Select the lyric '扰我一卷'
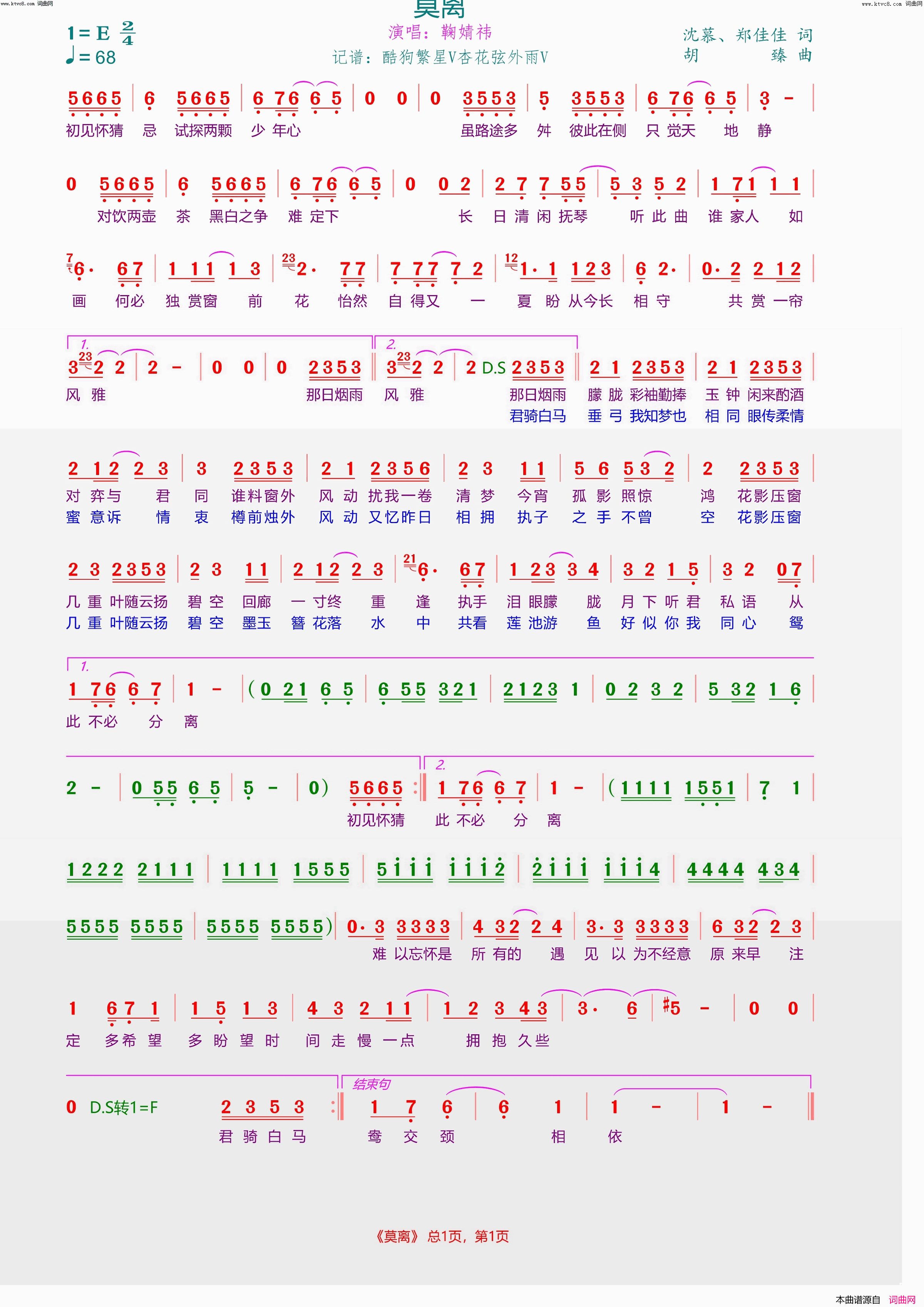Image resolution: width=924 pixels, height=1307 pixels. 400,497
